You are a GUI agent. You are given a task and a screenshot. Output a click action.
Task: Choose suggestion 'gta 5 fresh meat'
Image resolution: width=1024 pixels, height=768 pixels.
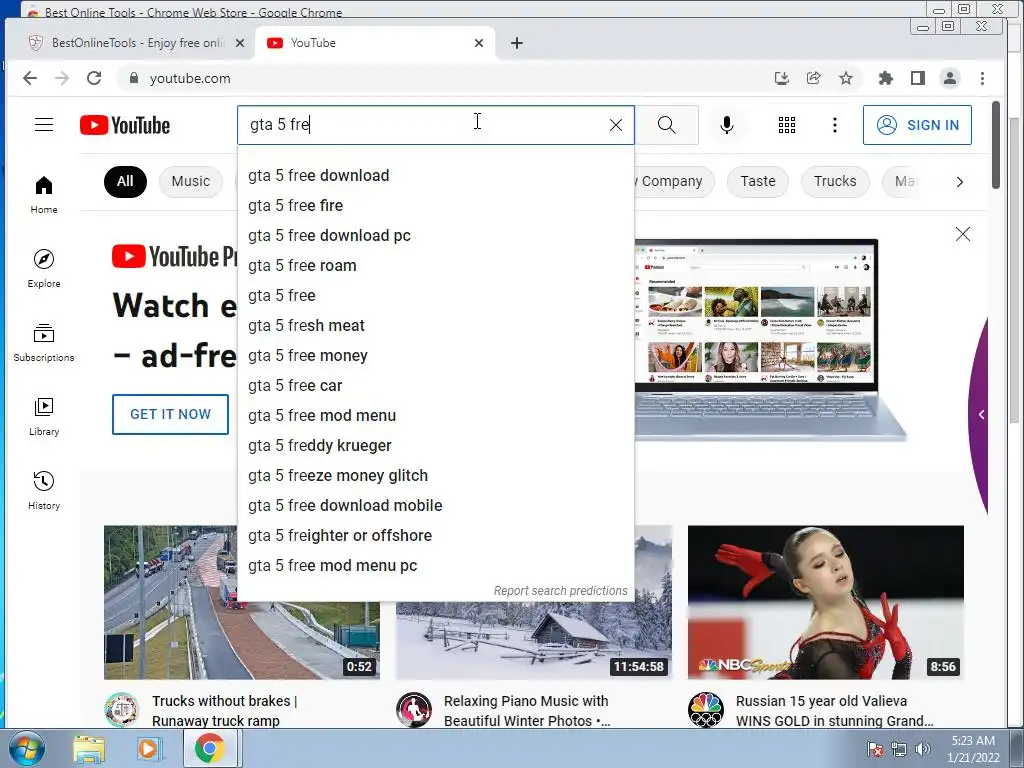435,326
